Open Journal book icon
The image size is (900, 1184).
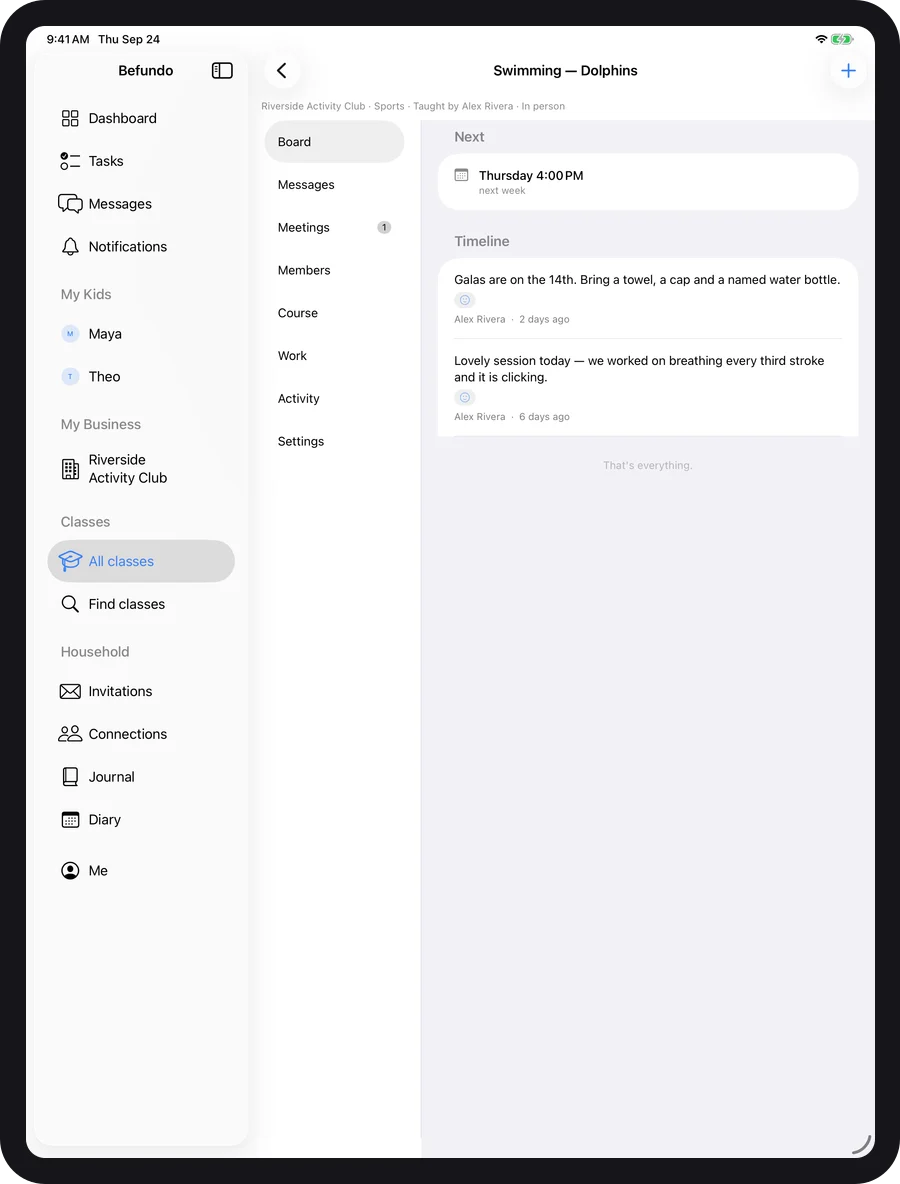pyautogui.click(x=70, y=776)
